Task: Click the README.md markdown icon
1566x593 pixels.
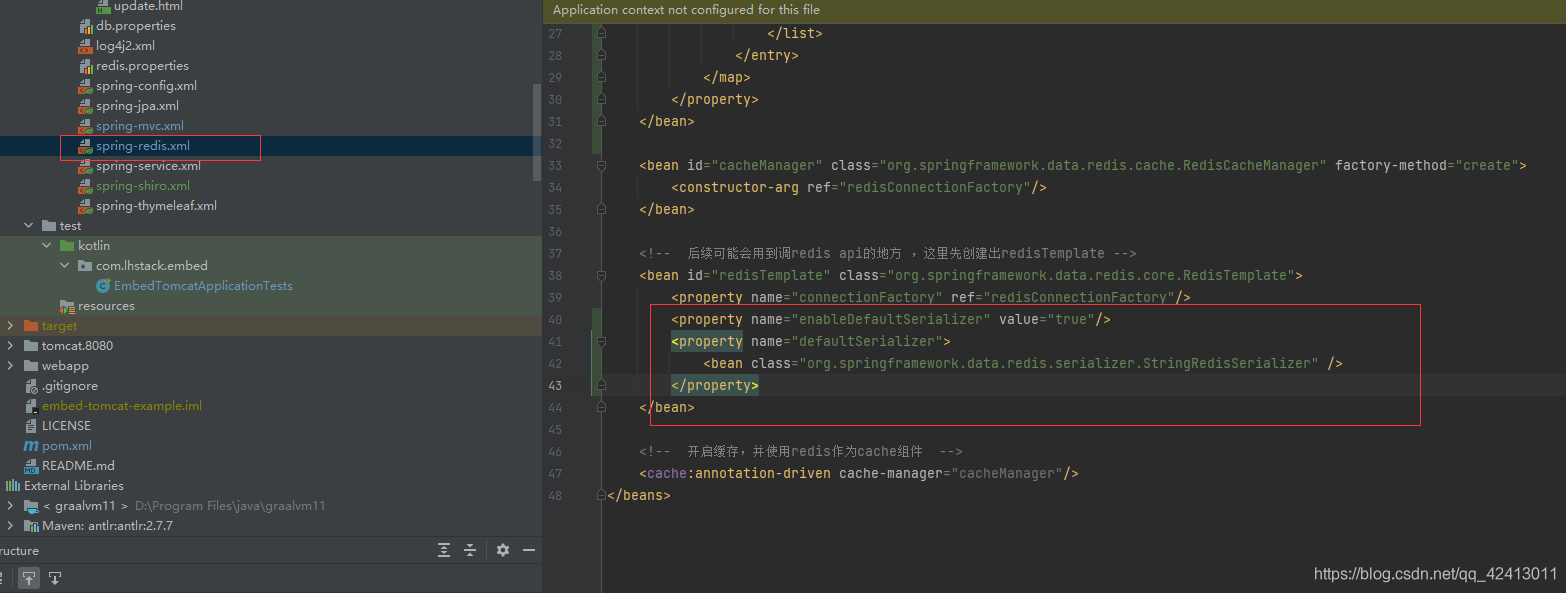Action: 31,466
